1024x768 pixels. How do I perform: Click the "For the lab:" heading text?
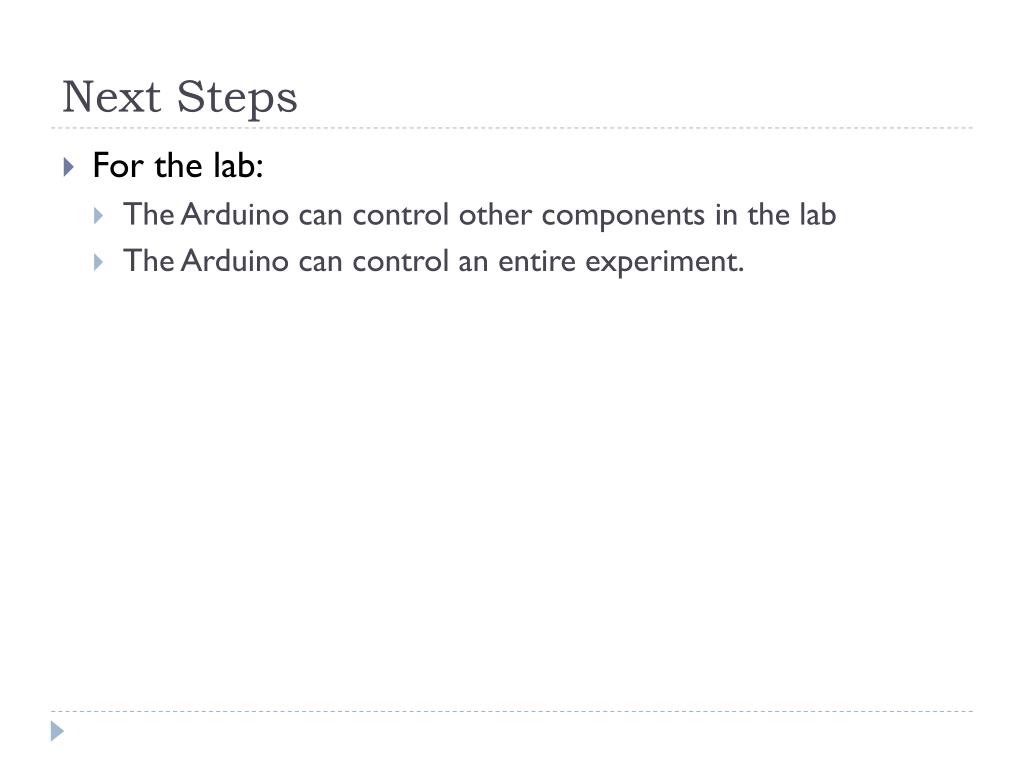178,165
